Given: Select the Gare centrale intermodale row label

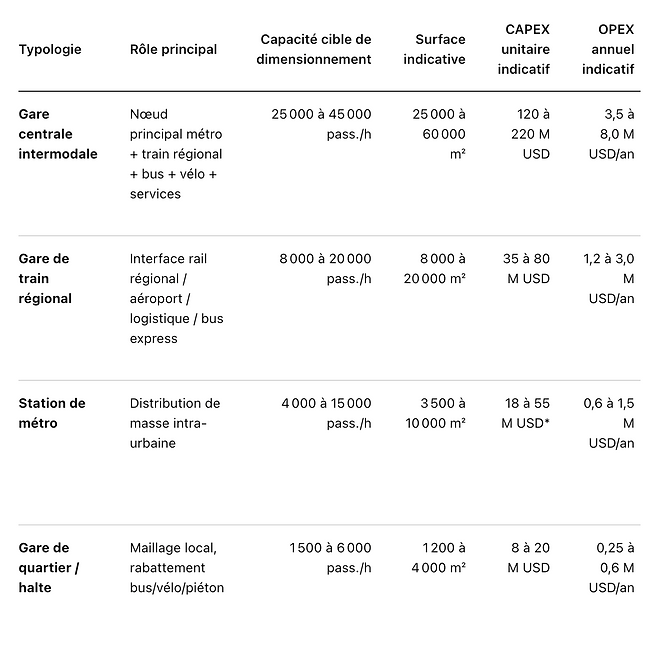Looking at the screenshot, I should [x=58, y=134].
